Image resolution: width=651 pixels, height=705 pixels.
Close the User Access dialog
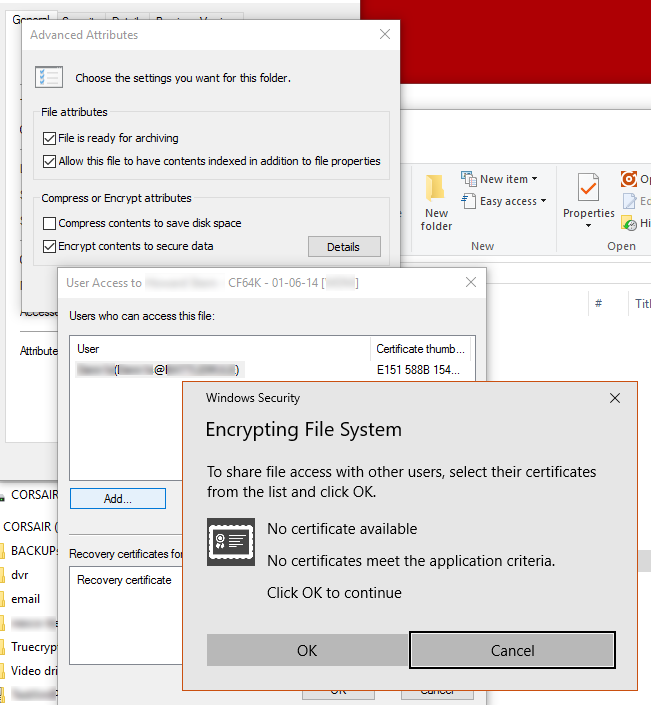[x=471, y=282]
